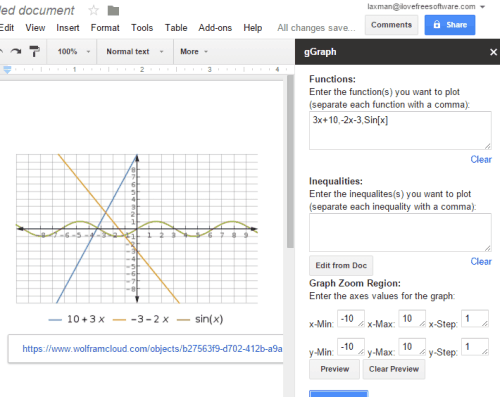Clear the Functions field using its Clear link
500x397 pixels.
[481, 160]
